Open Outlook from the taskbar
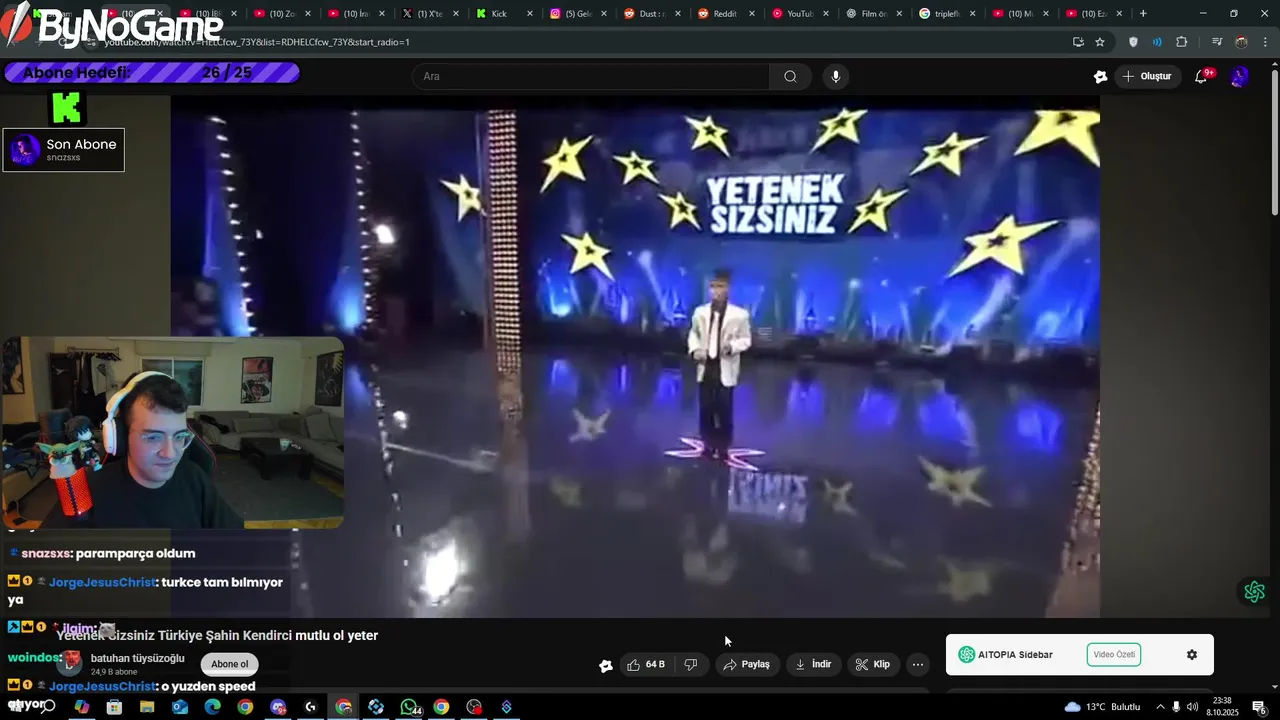 pos(180,707)
